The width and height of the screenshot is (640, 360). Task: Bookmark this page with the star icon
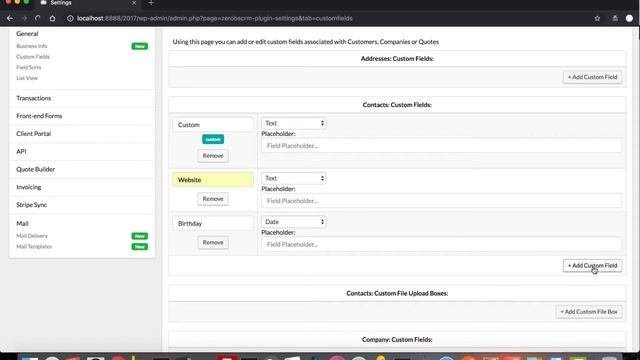point(597,18)
